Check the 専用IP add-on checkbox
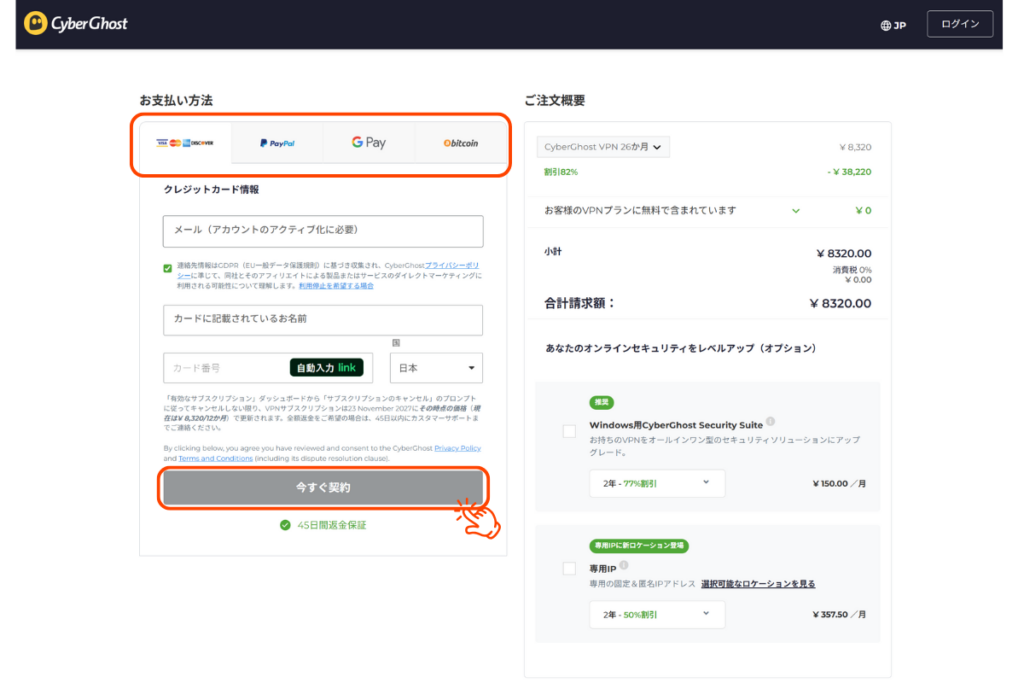This screenshot has width=1024, height=683. coord(569,568)
